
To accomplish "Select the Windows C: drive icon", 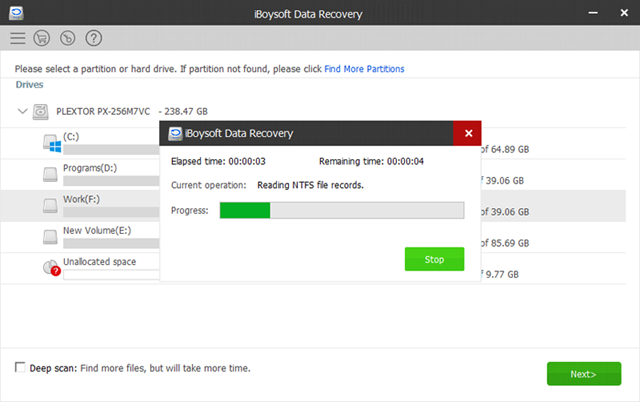I will pyautogui.click(x=52, y=143).
